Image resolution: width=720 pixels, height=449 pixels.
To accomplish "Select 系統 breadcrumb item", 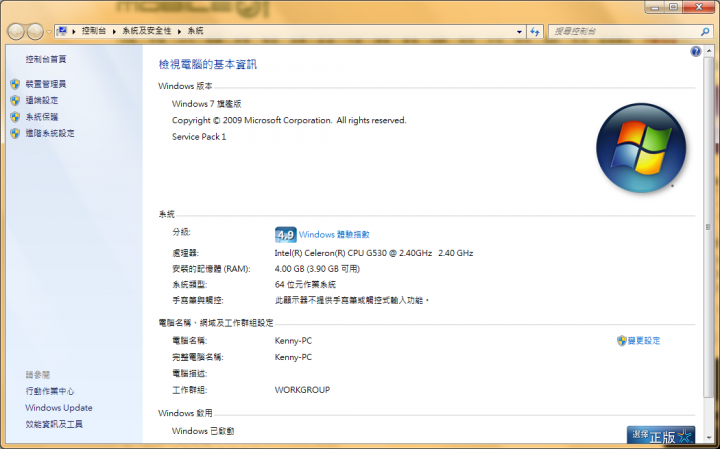I will [195, 31].
